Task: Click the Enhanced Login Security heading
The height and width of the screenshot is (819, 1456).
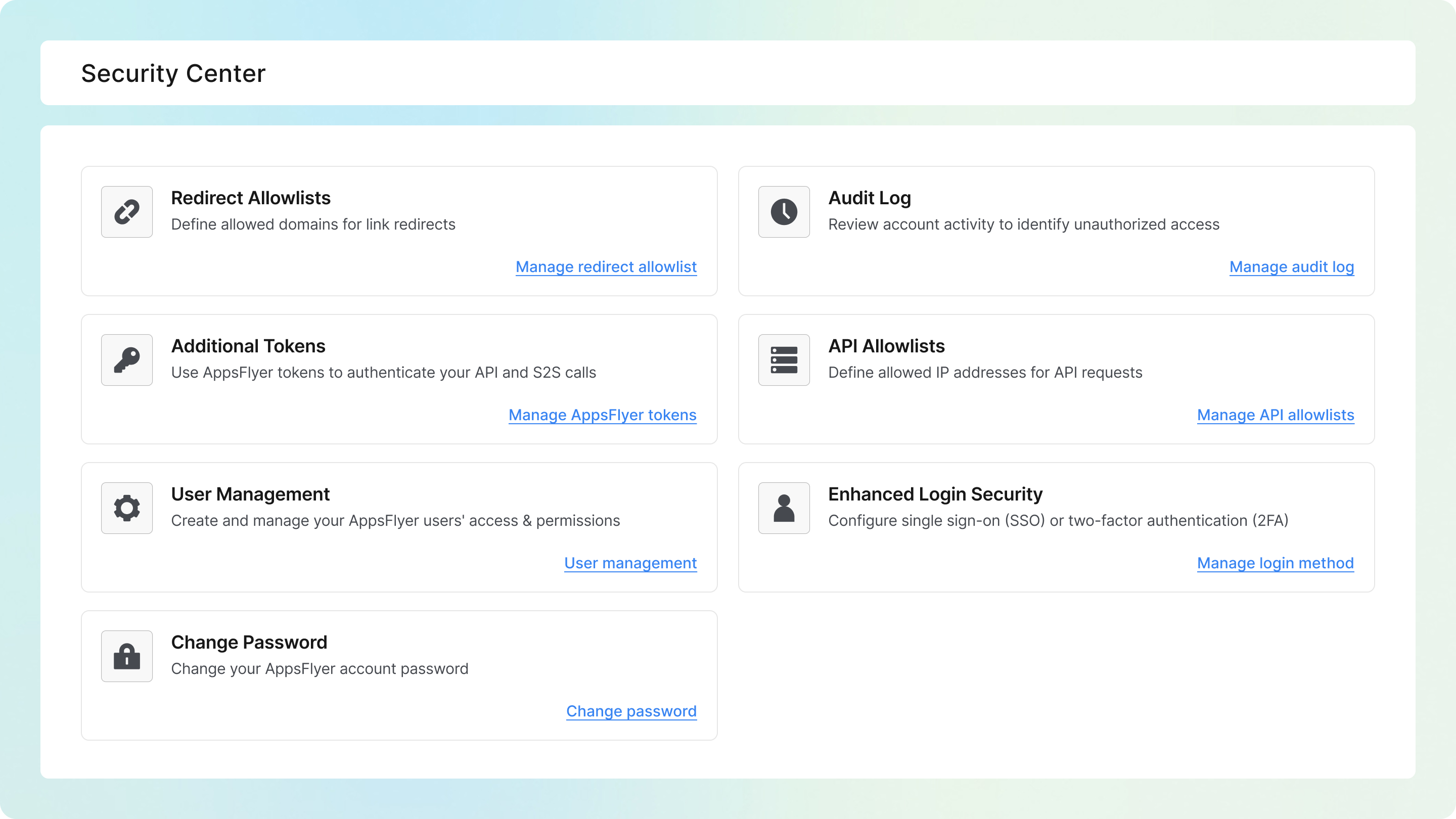Action: 935,493
